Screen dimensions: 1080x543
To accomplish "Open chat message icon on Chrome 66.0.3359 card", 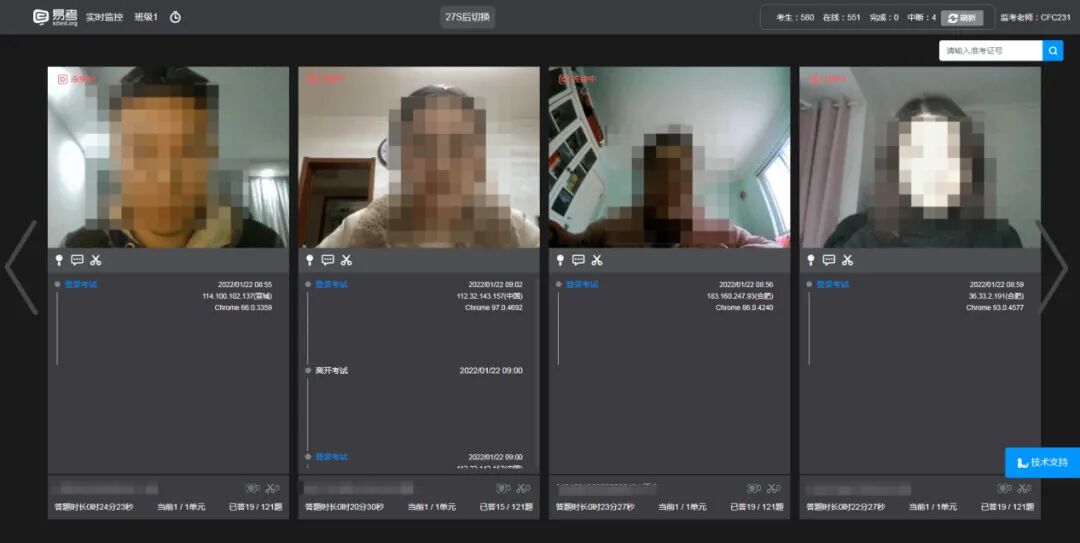I will (x=77, y=260).
